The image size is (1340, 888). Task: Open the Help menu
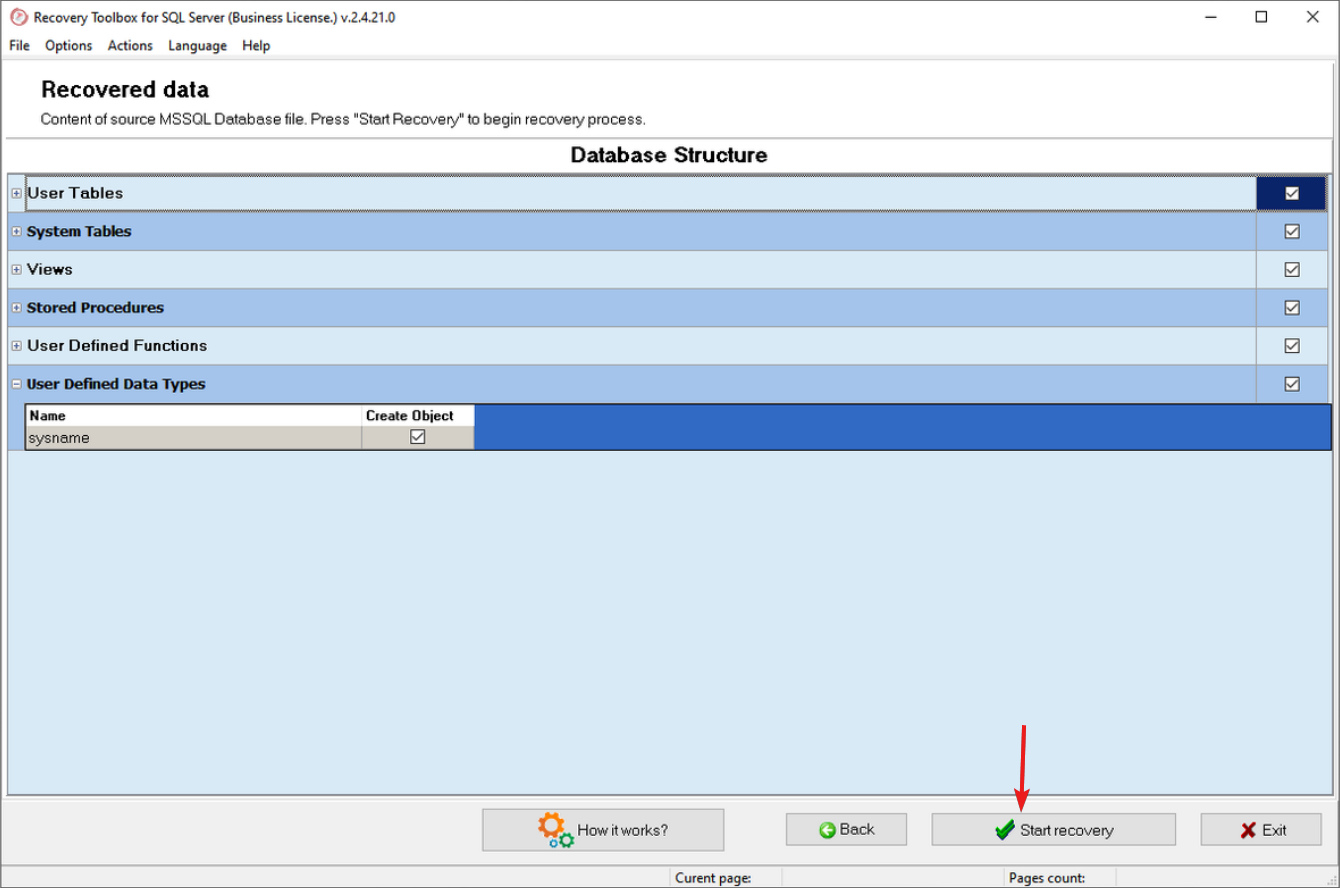[x=256, y=45]
